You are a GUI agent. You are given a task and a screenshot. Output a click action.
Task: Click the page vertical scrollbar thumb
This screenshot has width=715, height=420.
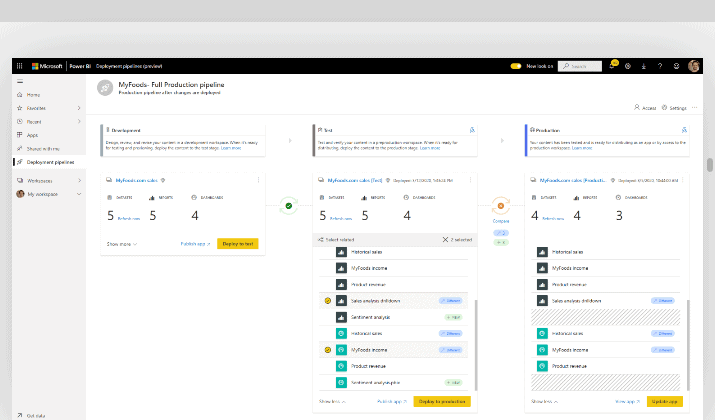click(710, 165)
